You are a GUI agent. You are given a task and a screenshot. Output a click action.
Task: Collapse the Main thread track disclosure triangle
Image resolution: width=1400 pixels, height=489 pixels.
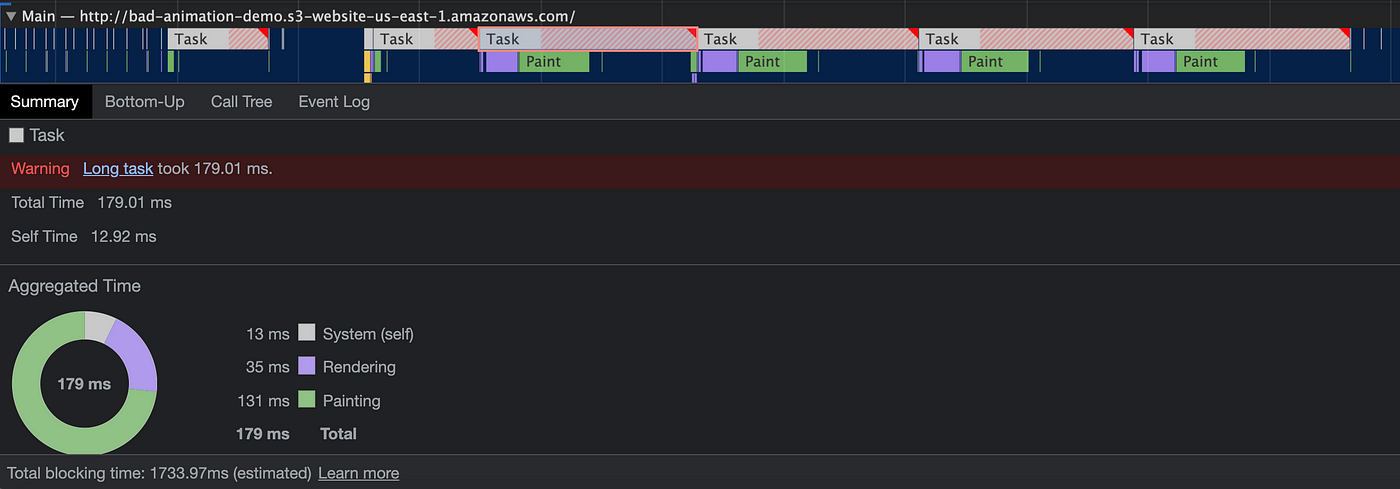(x=11, y=16)
